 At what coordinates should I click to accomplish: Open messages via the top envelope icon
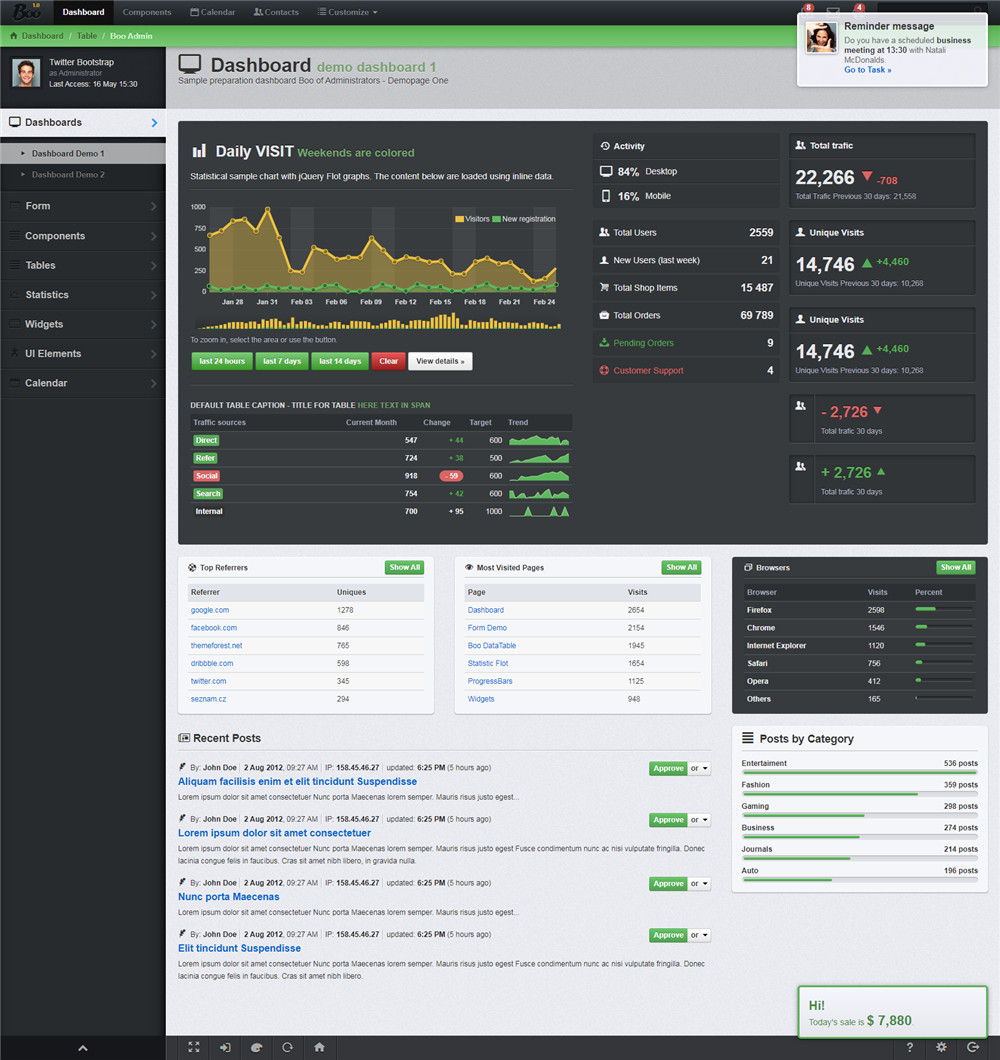point(833,12)
